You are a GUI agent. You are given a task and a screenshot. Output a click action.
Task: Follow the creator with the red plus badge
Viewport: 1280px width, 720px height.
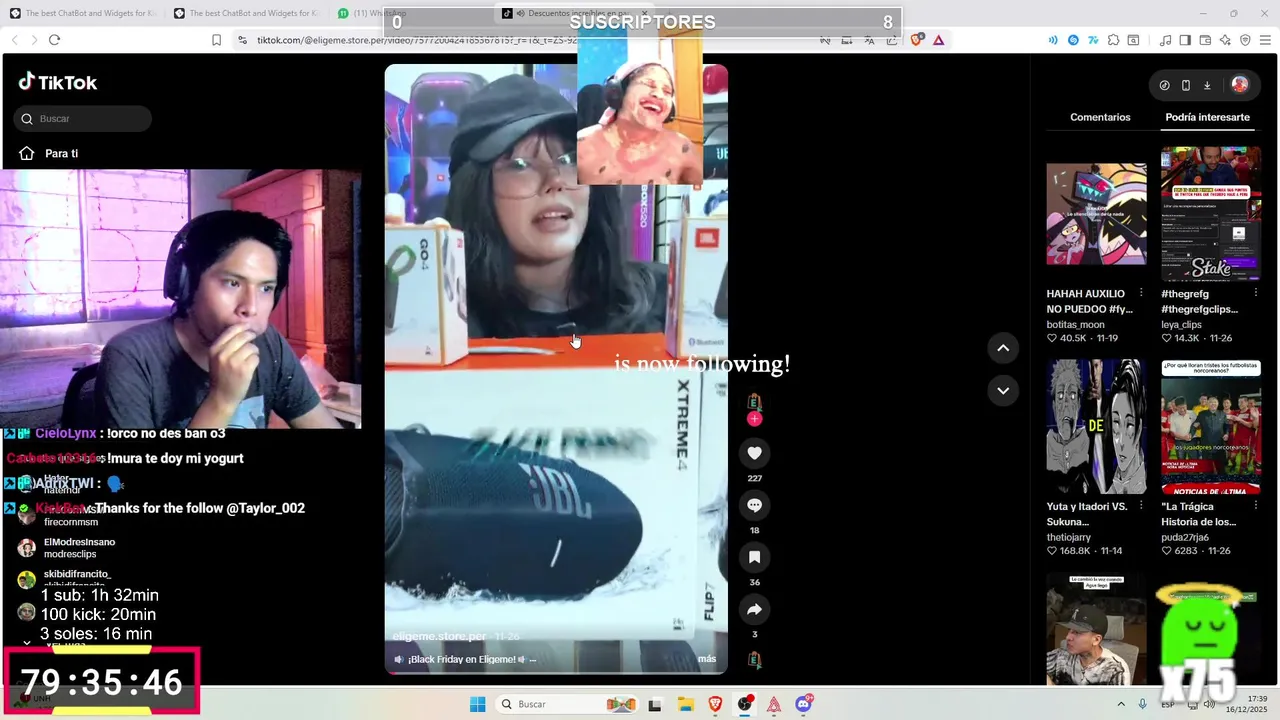(x=754, y=419)
